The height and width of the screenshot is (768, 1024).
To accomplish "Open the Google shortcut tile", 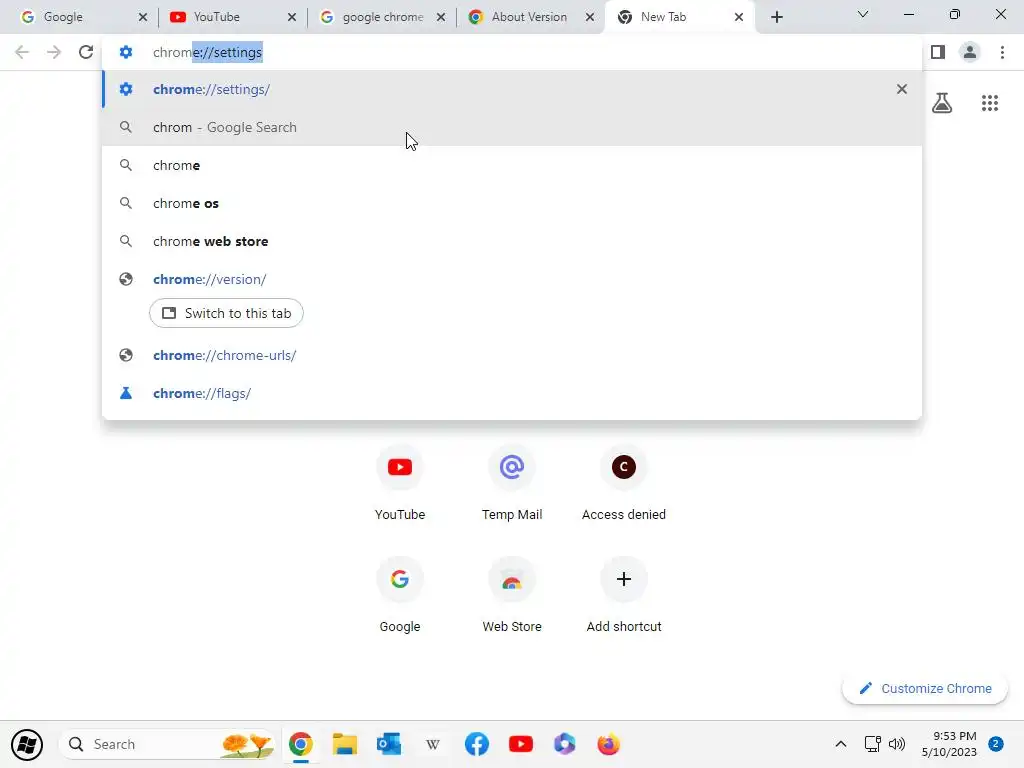I will tap(400, 595).
